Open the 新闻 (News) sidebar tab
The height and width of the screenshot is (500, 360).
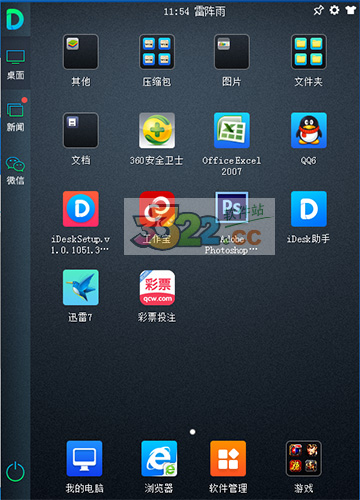[x=15, y=115]
